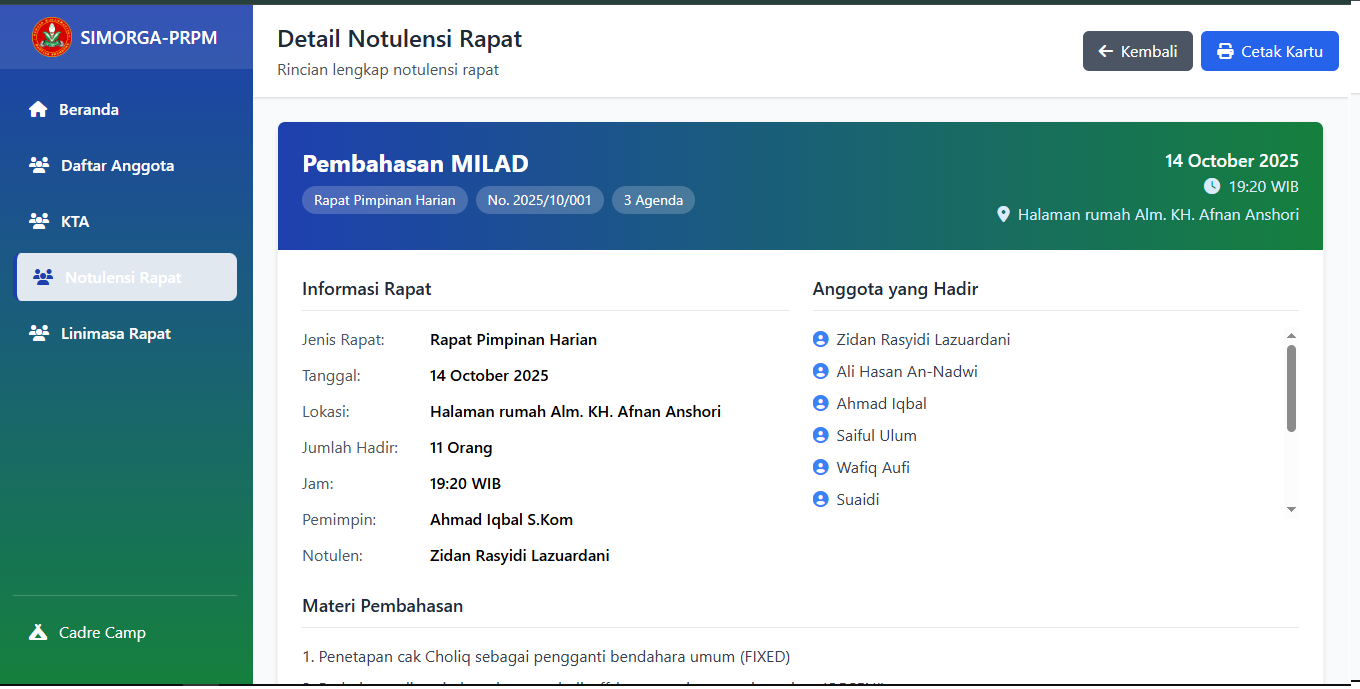Click the Rapat Pimpinan Harian badge
The height and width of the screenshot is (689, 1360).
(384, 201)
